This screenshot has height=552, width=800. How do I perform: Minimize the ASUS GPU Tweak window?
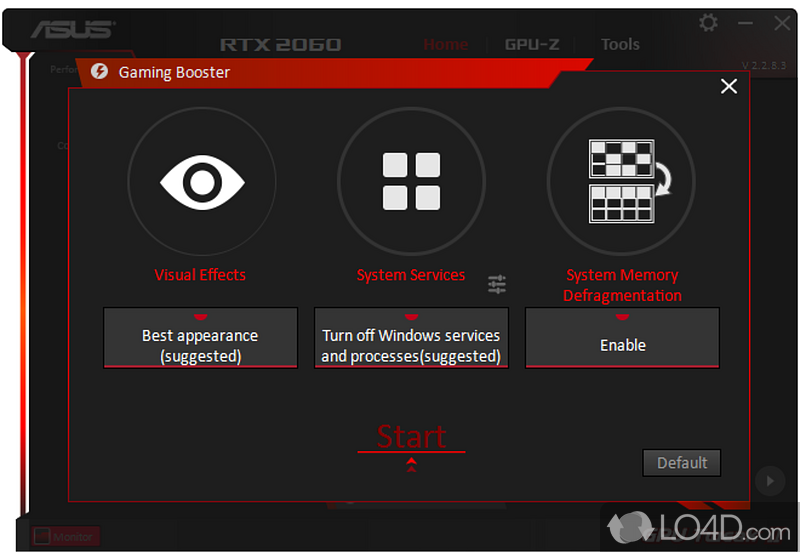(x=745, y=23)
